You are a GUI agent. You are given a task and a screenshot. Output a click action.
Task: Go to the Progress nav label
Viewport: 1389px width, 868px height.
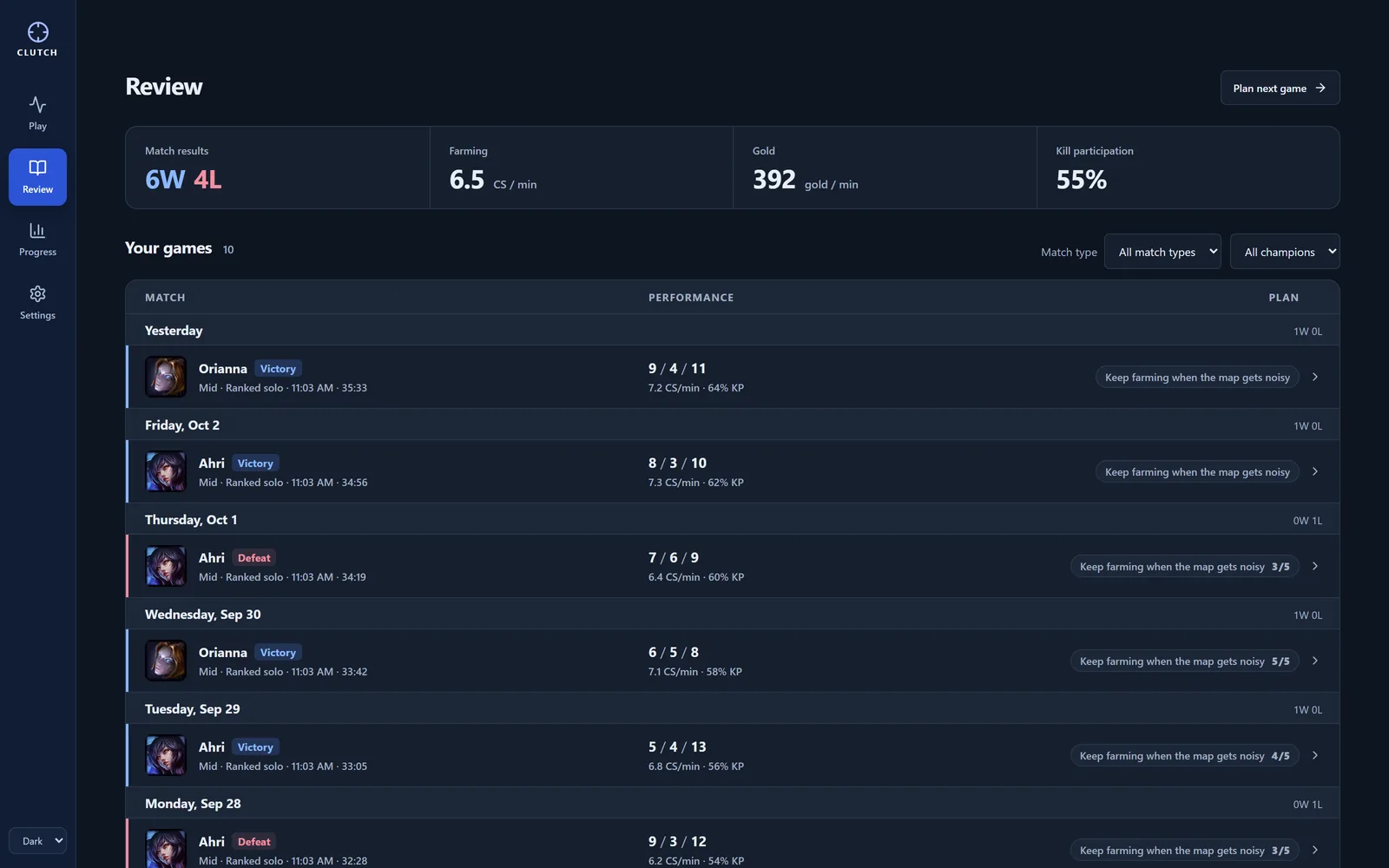click(x=37, y=252)
